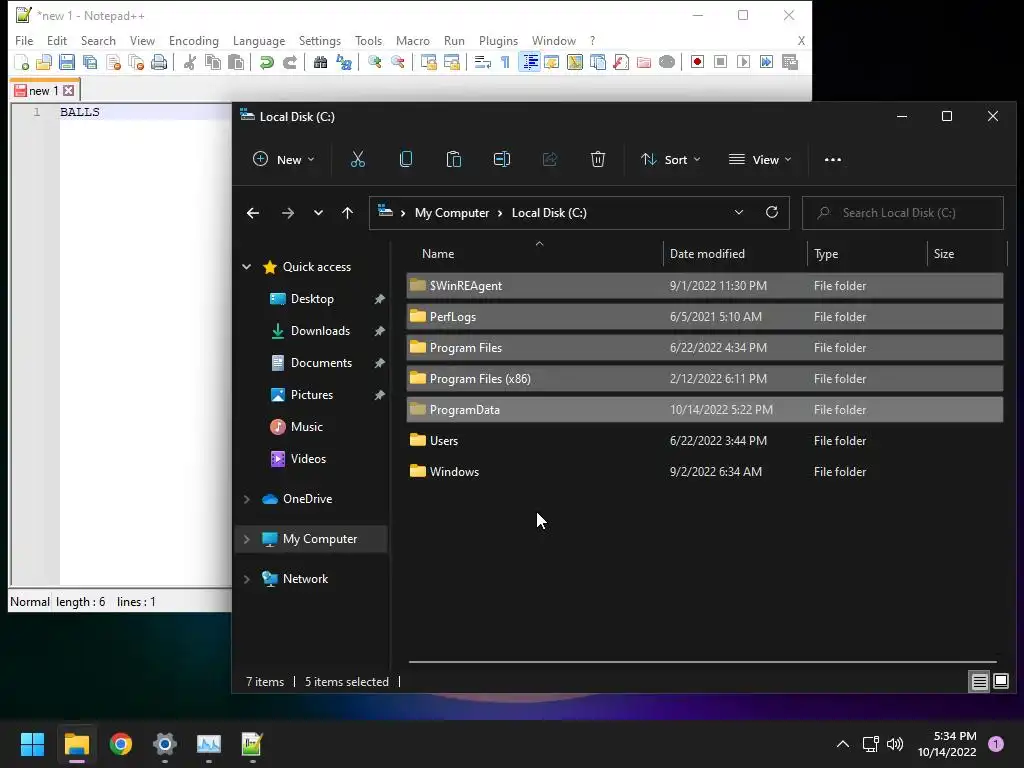Switch to Details view icon in status bar
1024x768 pixels.
pos(980,682)
